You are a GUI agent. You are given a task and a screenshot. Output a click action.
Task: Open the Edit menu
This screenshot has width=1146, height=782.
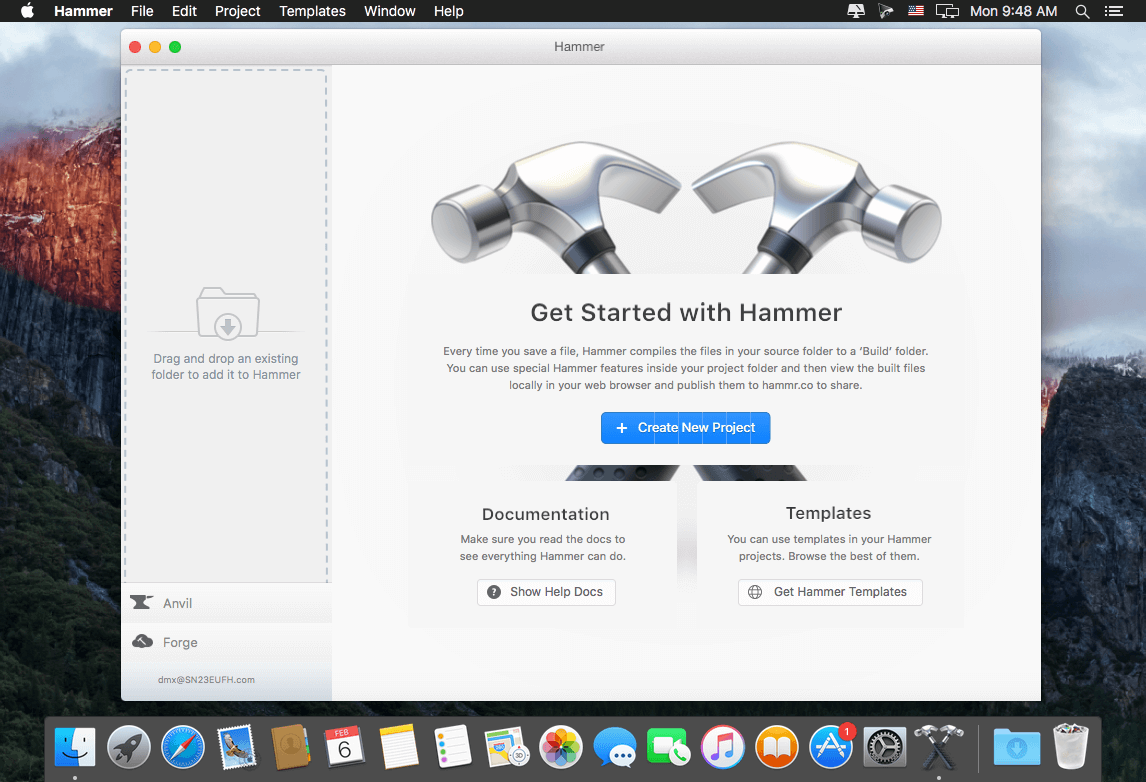tap(184, 11)
